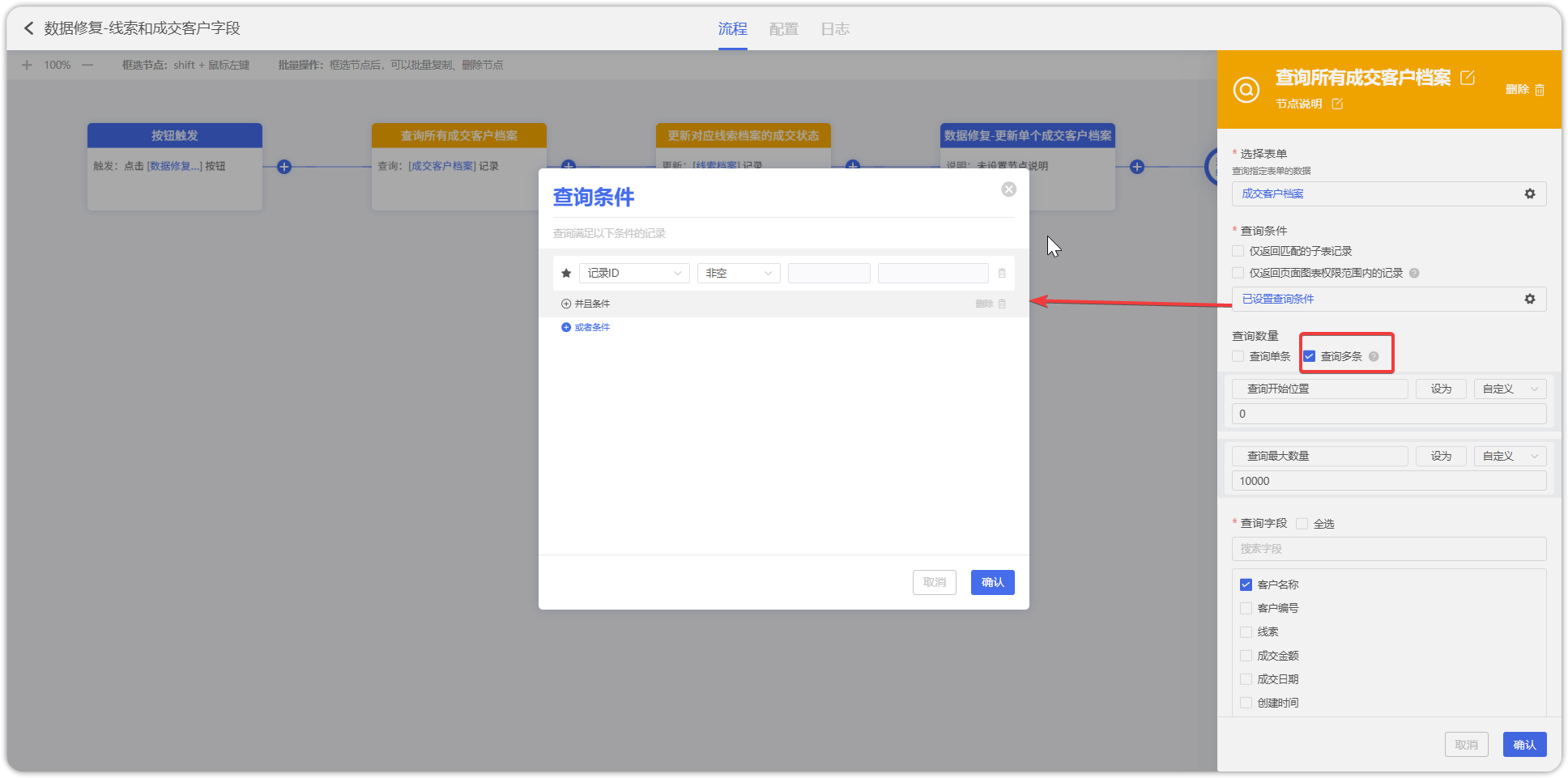This screenshot has width=1568, height=778.
Task: Click 确认 button in 查询条件 dialog
Action: [x=992, y=583]
